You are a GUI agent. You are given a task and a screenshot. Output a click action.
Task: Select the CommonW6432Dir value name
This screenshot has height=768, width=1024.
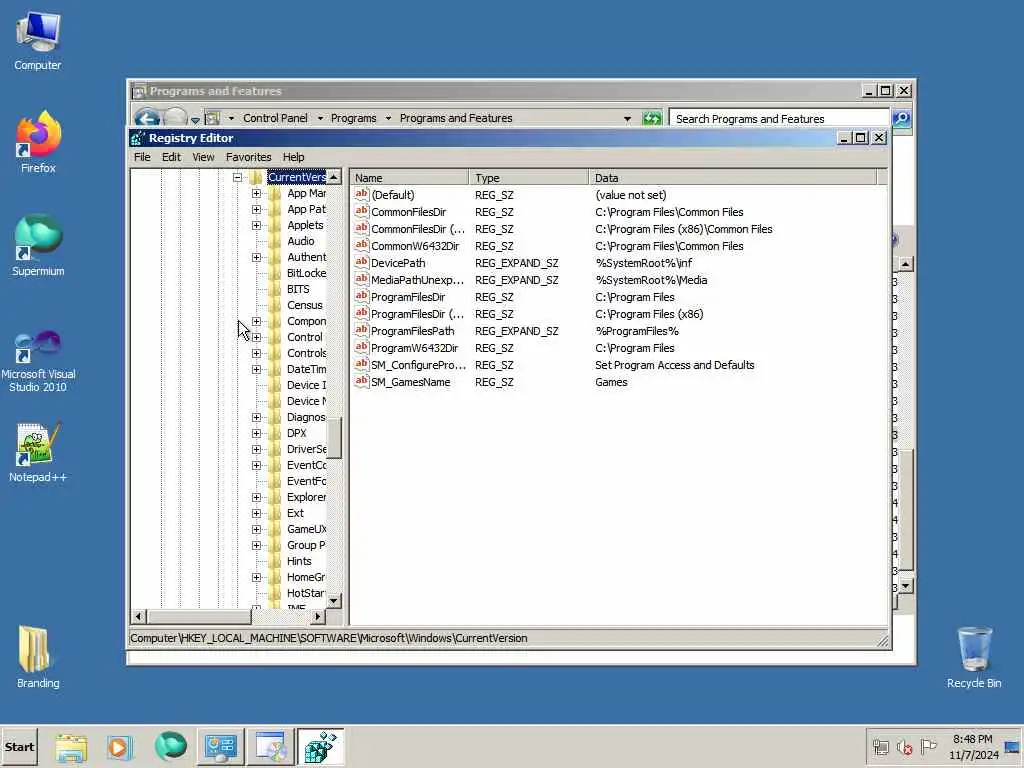click(x=415, y=246)
